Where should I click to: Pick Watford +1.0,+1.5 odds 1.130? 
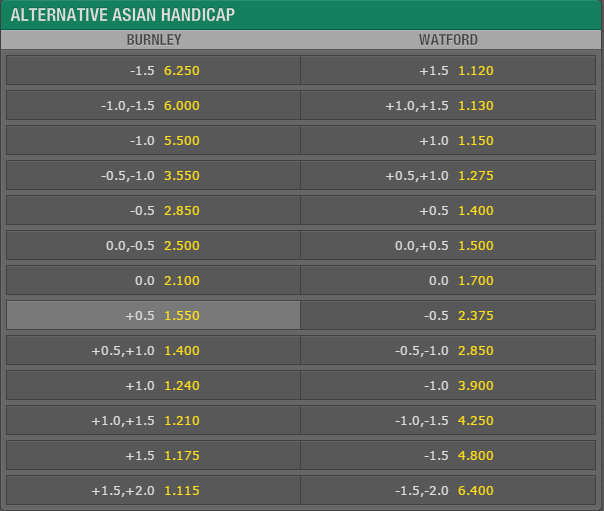[x=448, y=106]
